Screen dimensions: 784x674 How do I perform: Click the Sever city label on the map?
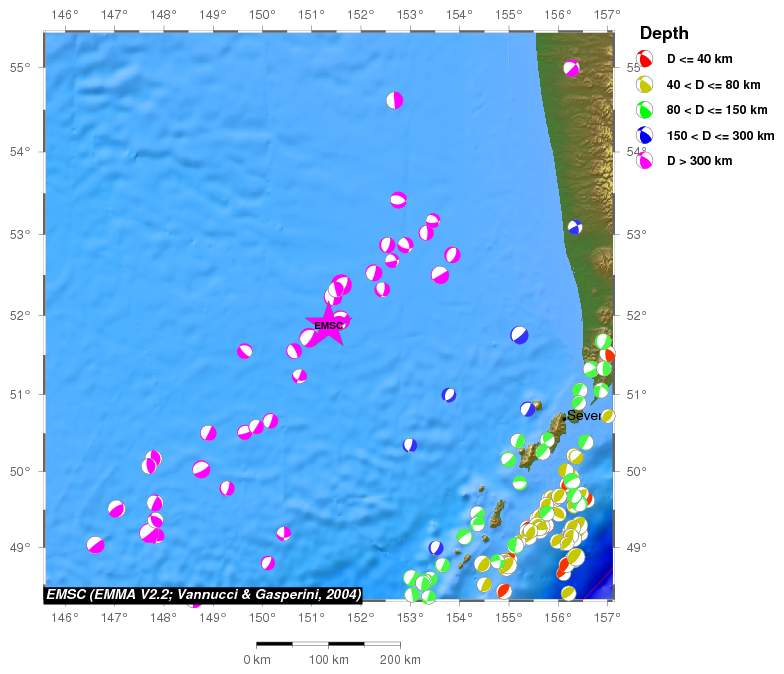click(x=584, y=416)
